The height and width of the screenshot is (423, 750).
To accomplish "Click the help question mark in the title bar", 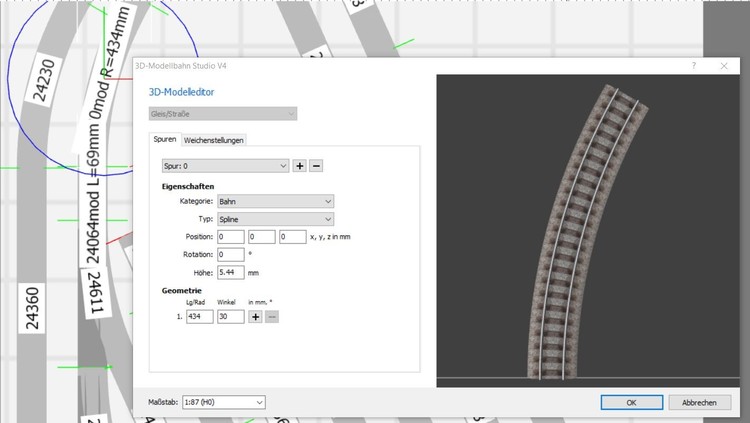I will coord(694,64).
